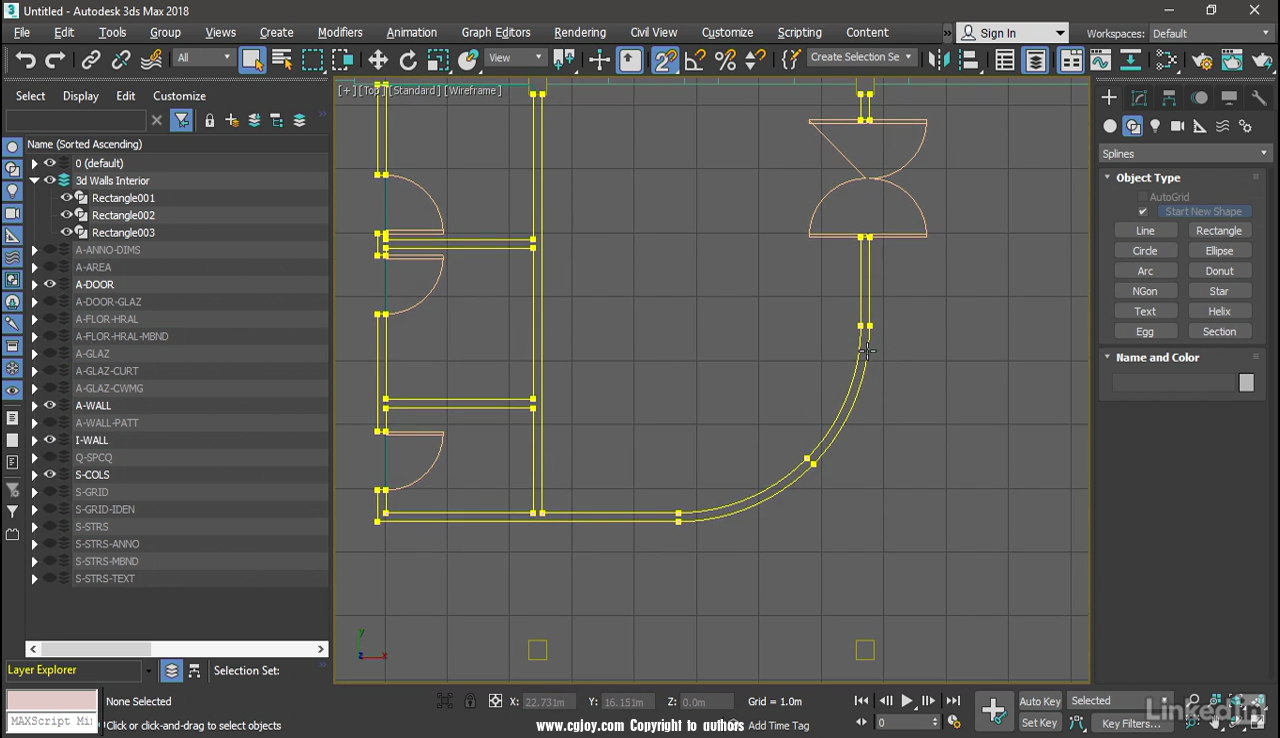Screen dimensions: 1280x738
Task: Select the Select and Link tool
Action: [x=91, y=59]
